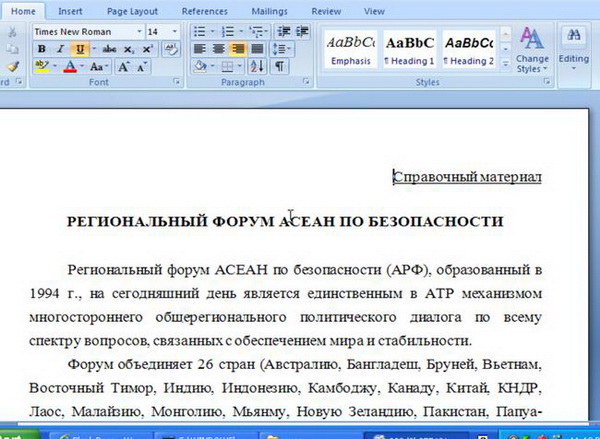Open the font name dropdown

coord(137,32)
